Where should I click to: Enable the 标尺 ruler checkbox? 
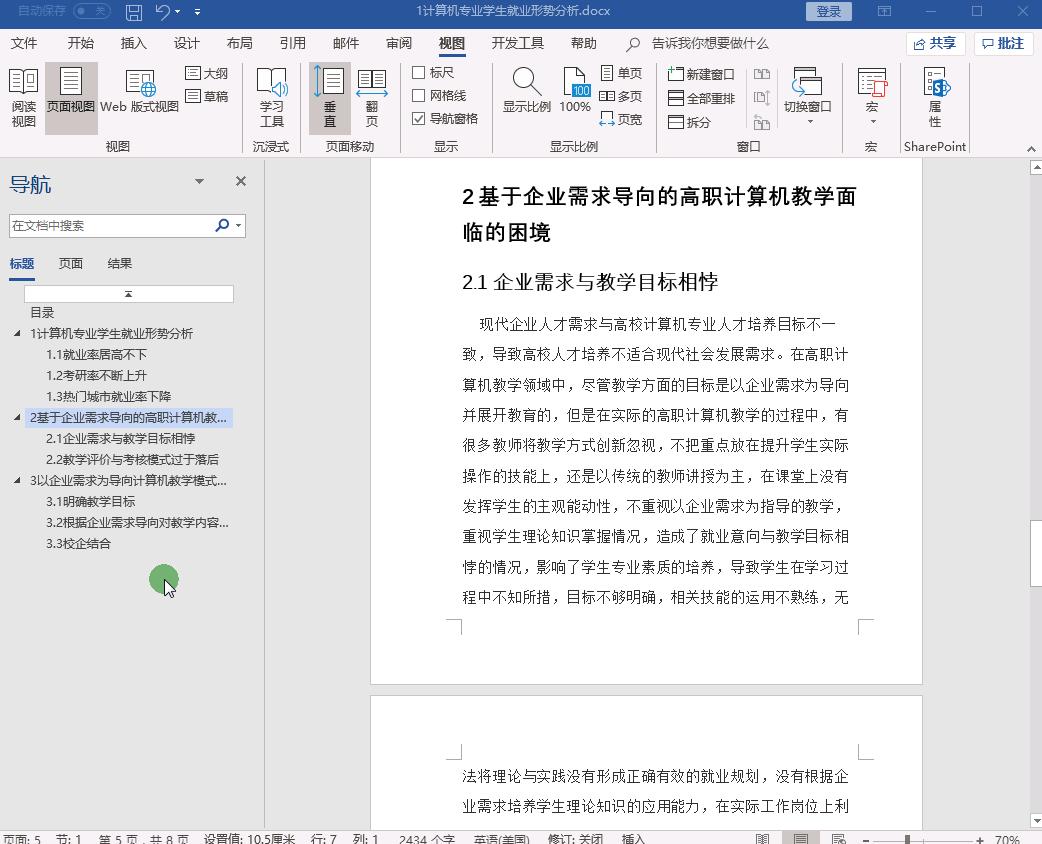(x=419, y=73)
